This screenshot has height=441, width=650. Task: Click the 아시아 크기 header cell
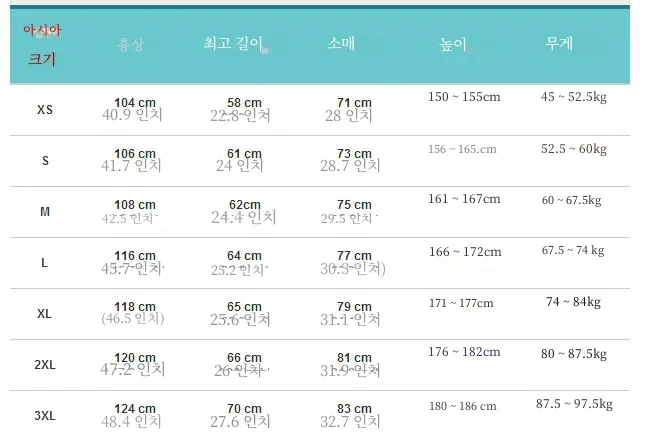(42, 45)
